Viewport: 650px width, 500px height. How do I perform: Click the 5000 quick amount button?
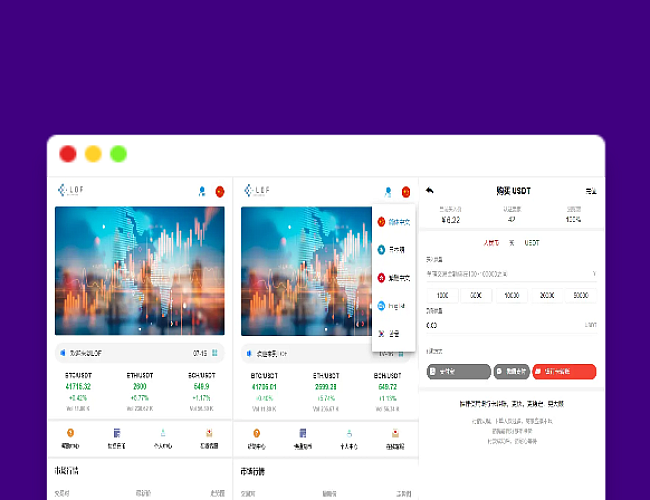coord(580,295)
